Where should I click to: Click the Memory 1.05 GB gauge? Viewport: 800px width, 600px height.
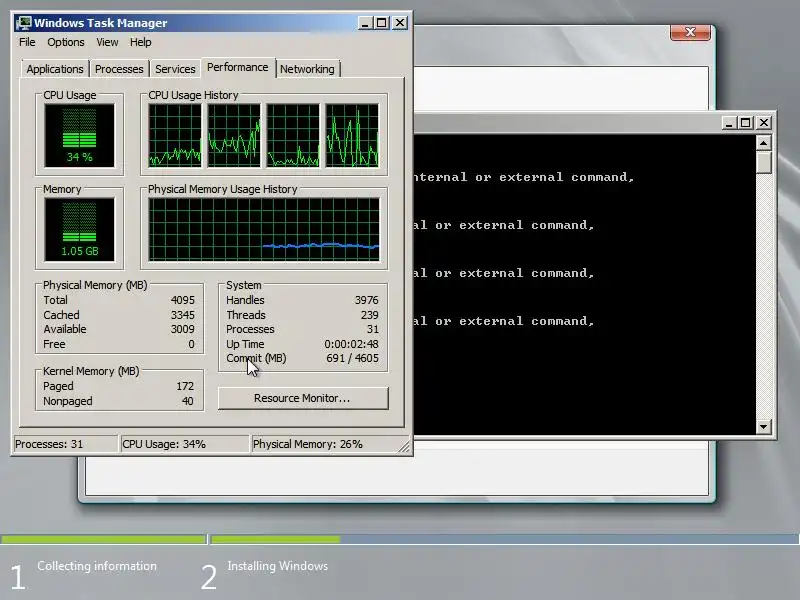point(80,230)
